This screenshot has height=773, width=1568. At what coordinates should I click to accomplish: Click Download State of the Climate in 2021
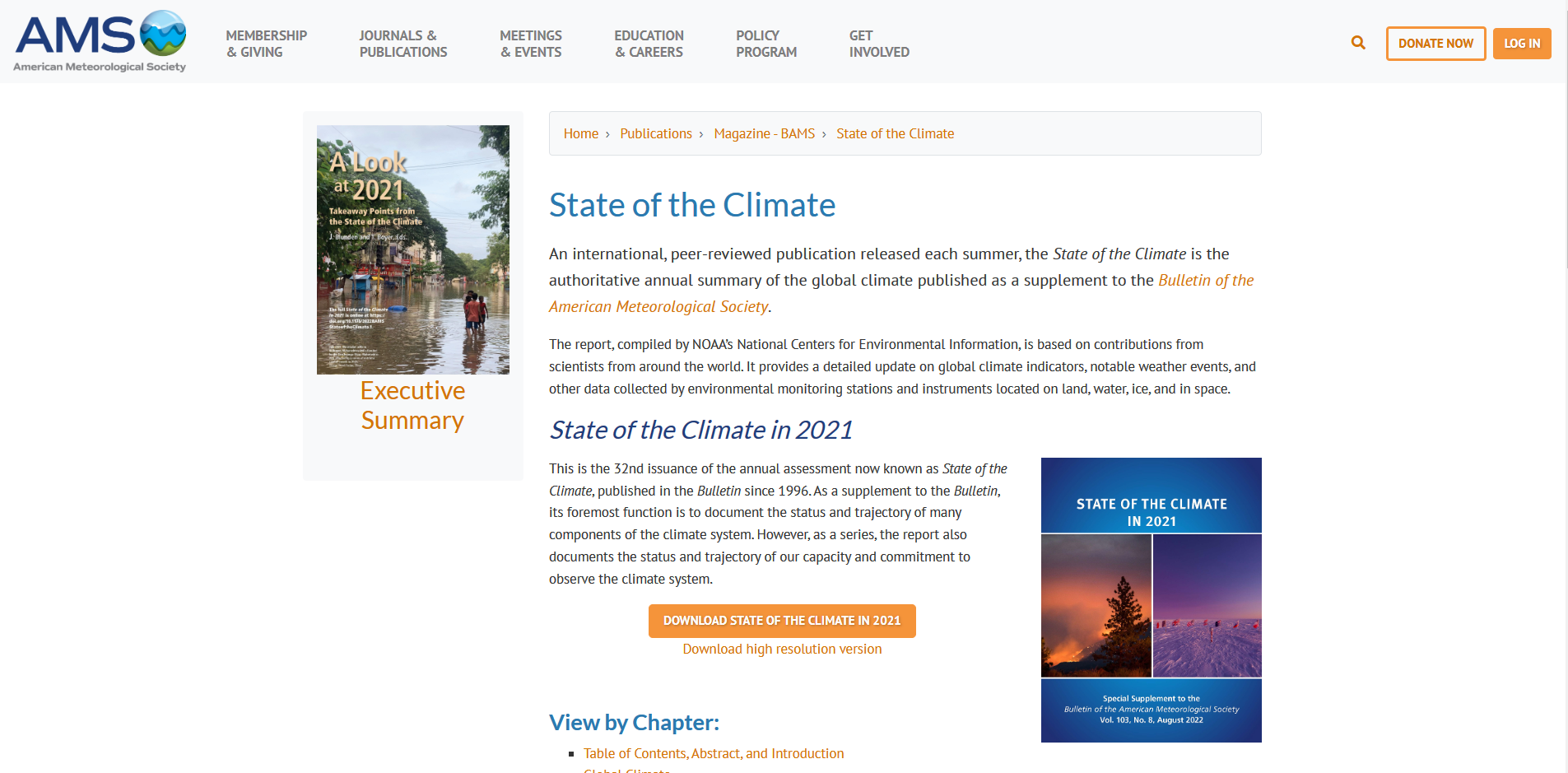pos(782,621)
